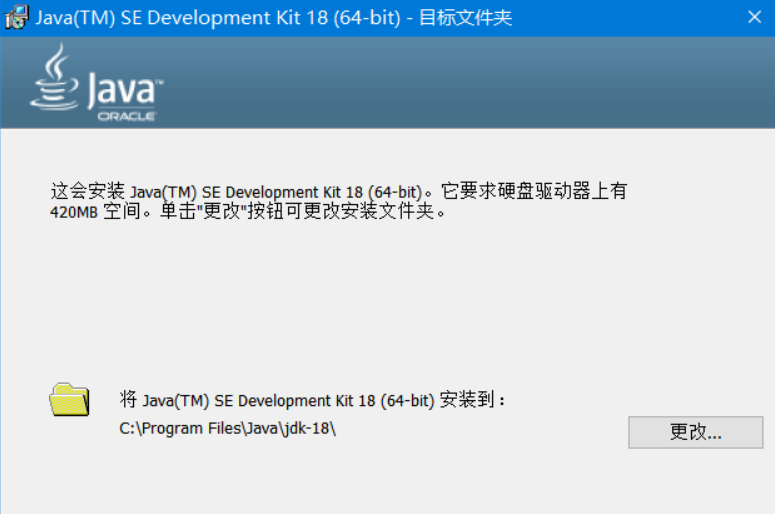Click the 更改... button
The width and height of the screenshot is (775, 514).
click(x=695, y=432)
